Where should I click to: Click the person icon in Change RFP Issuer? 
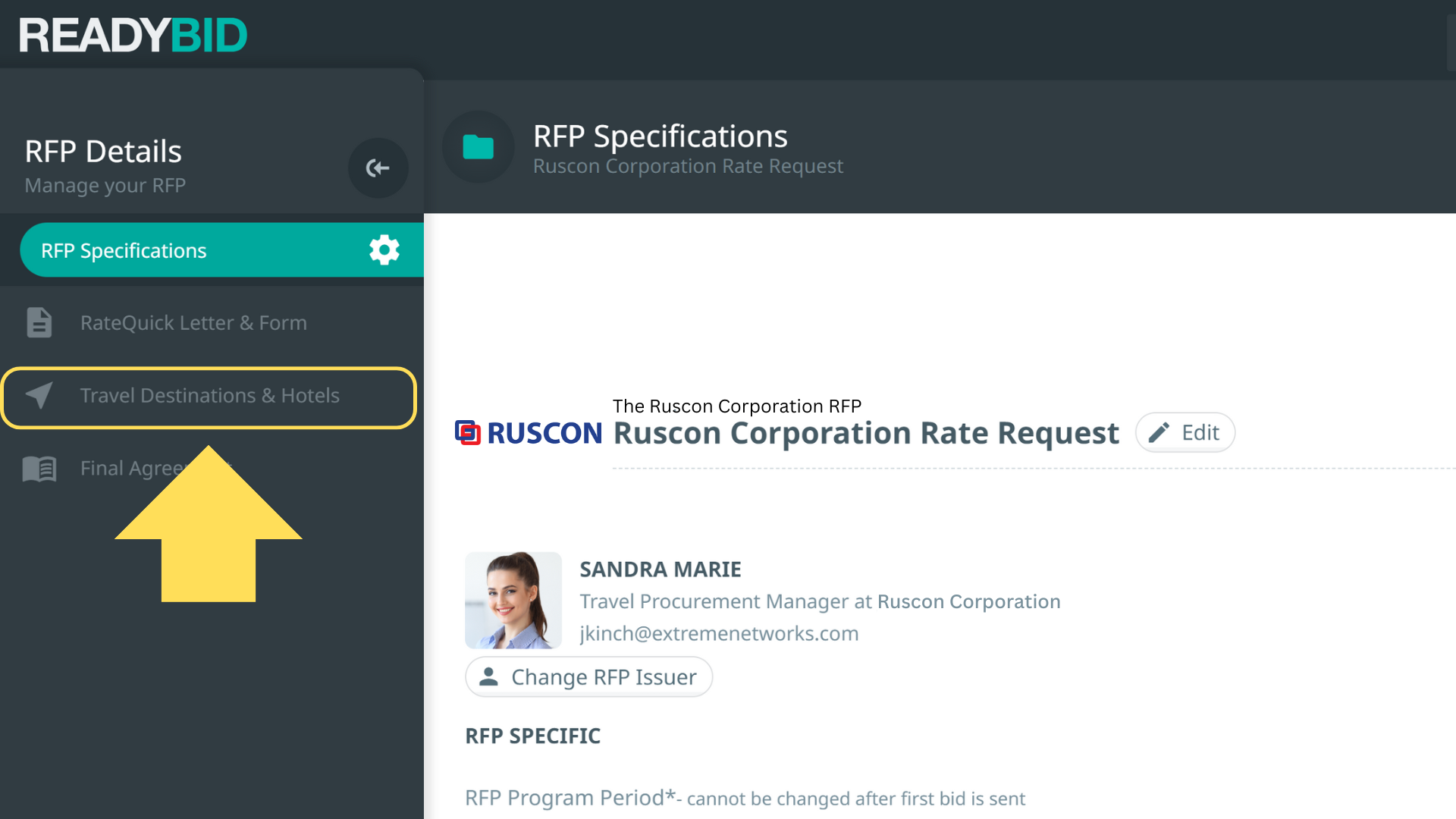pos(489,676)
